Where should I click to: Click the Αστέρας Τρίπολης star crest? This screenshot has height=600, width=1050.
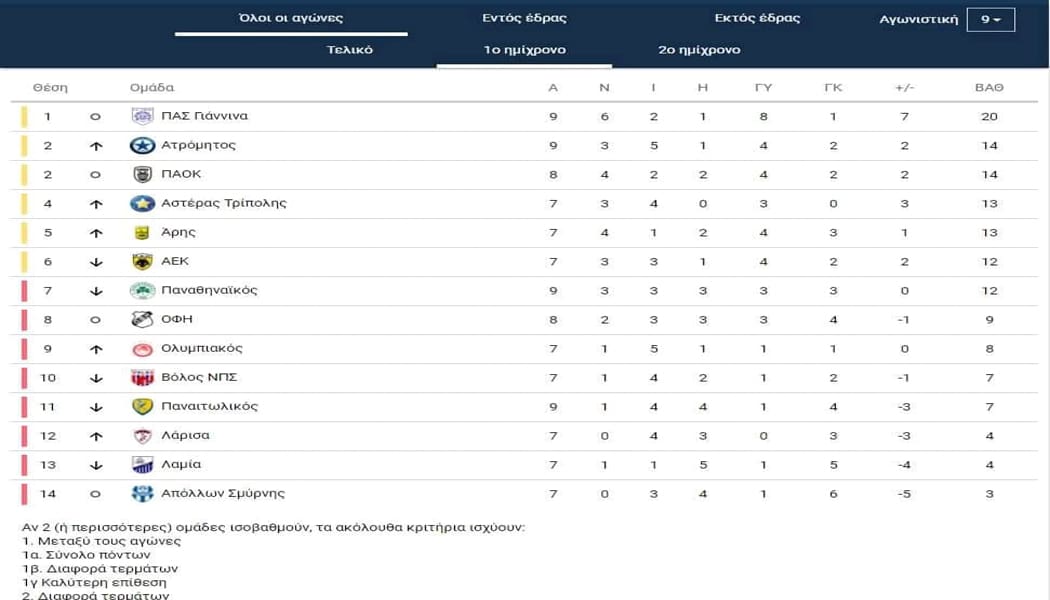click(x=142, y=203)
